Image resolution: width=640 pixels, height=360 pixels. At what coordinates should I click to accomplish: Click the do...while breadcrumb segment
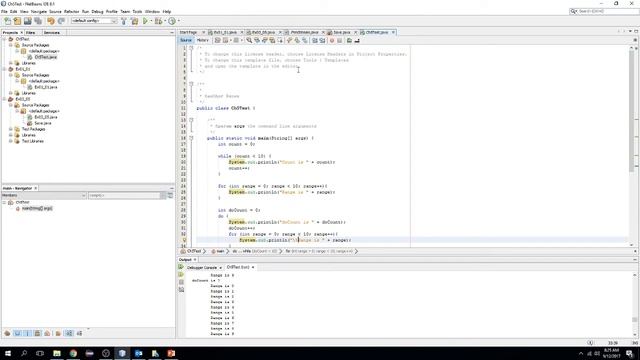click(255, 251)
